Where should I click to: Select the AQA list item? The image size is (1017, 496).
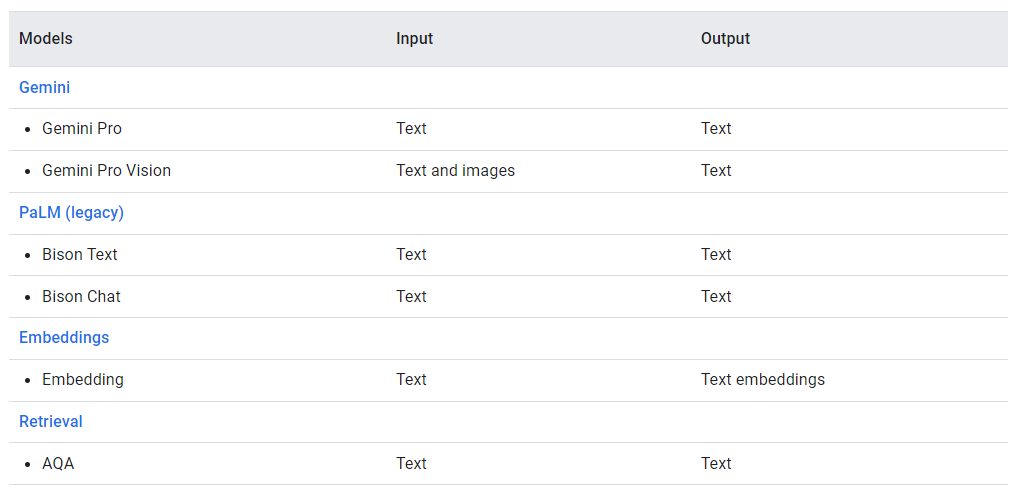click(x=58, y=464)
